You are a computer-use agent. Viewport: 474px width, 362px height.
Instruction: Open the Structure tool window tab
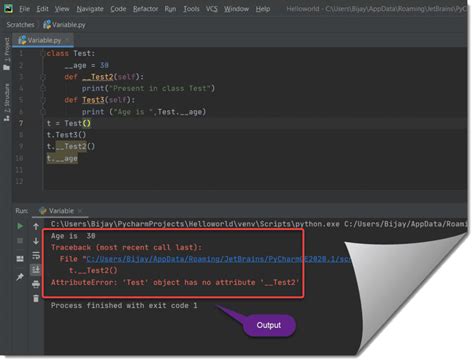[7, 97]
